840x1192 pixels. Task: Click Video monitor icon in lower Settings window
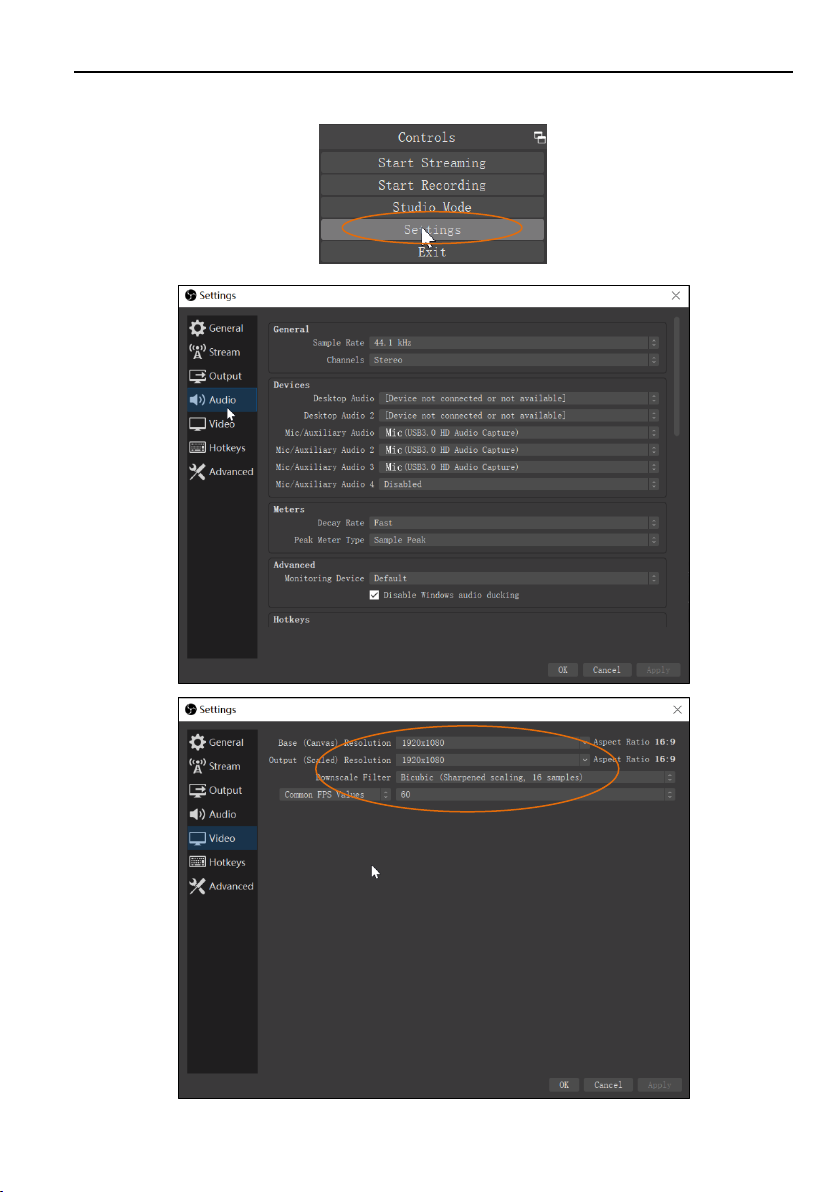(198, 839)
